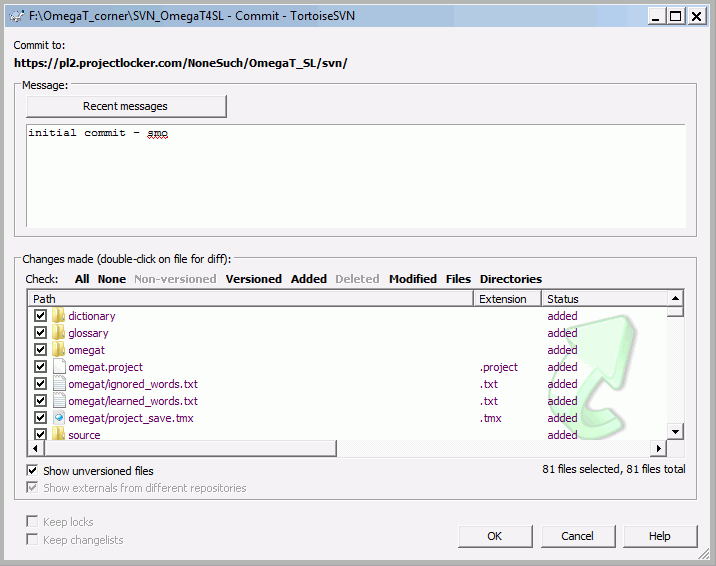
Task: Sort by the Extension column header
Action: click(x=507, y=299)
